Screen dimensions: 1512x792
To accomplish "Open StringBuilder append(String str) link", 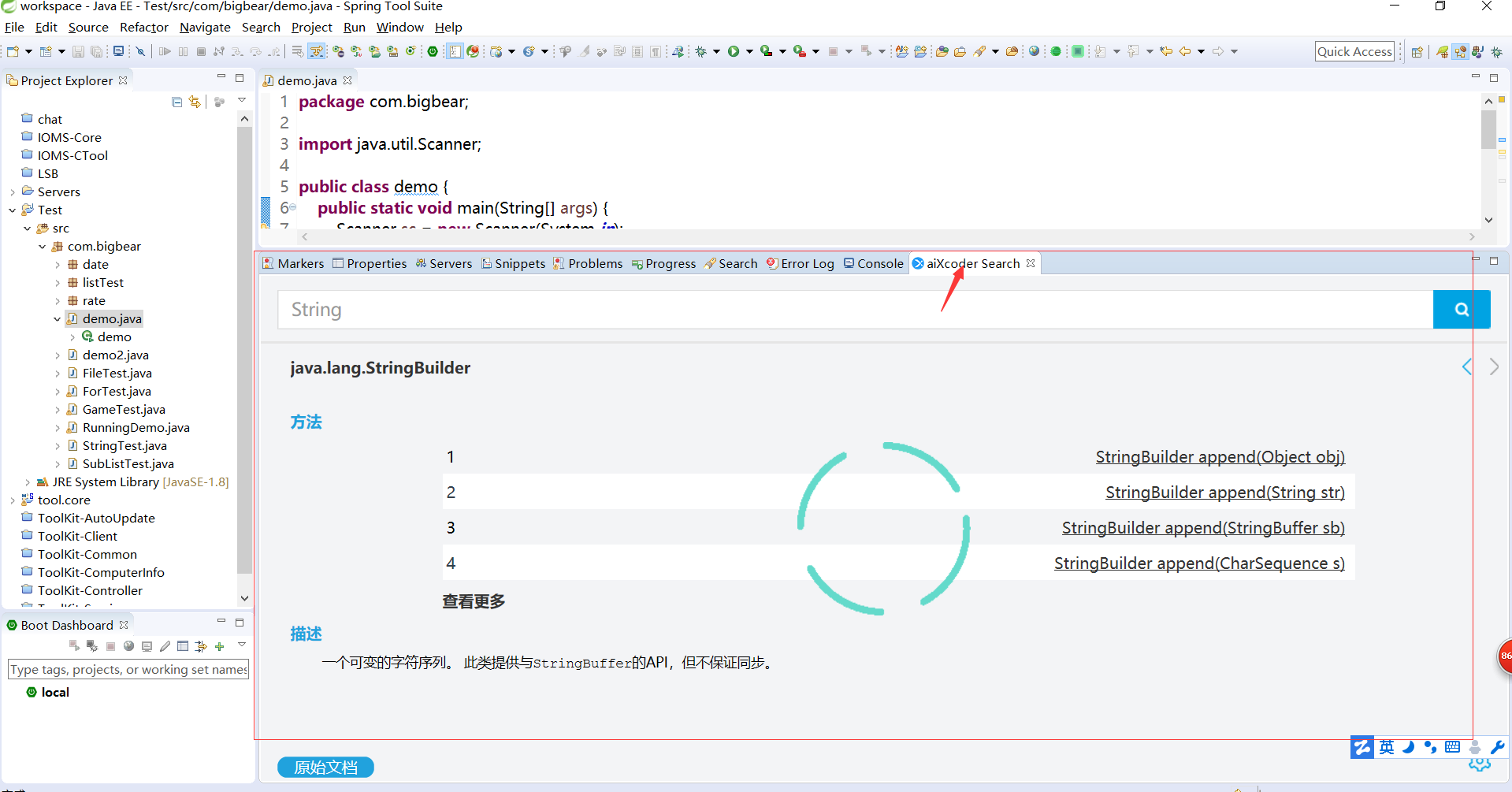I will click(1224, 492).
